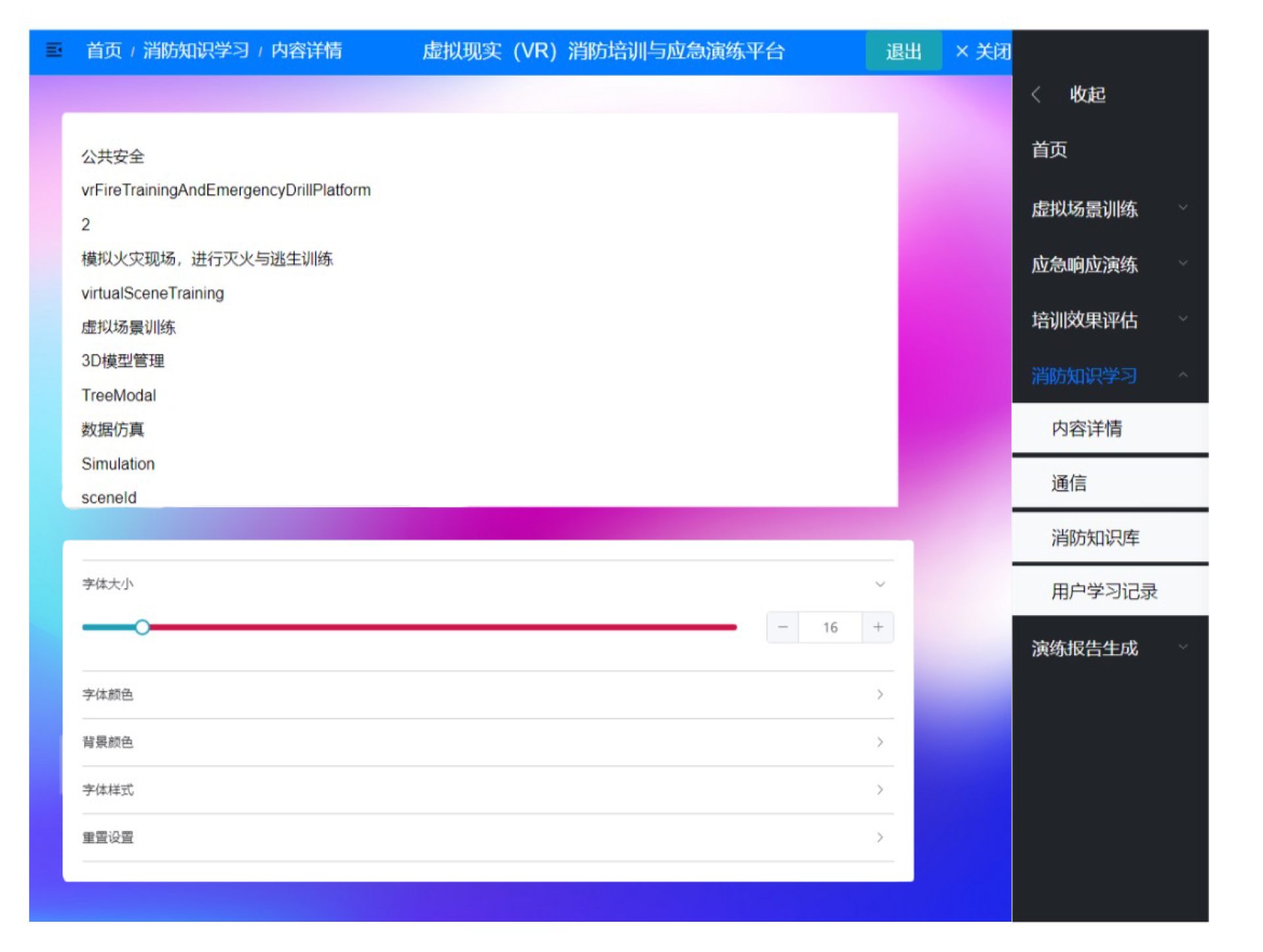
Task: Click the 首页 breadcrumb link
Action: [104, 51]
